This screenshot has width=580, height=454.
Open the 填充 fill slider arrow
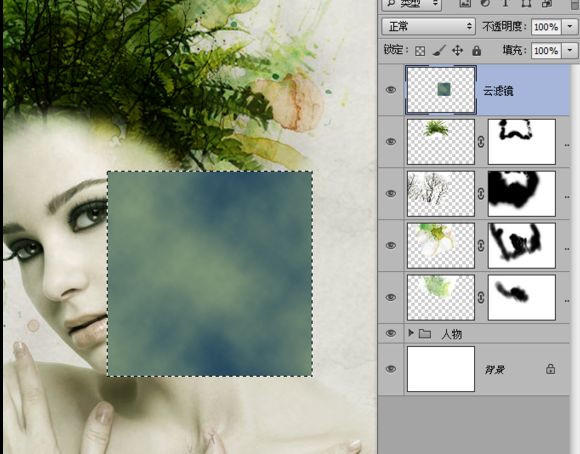coord(569,50)
